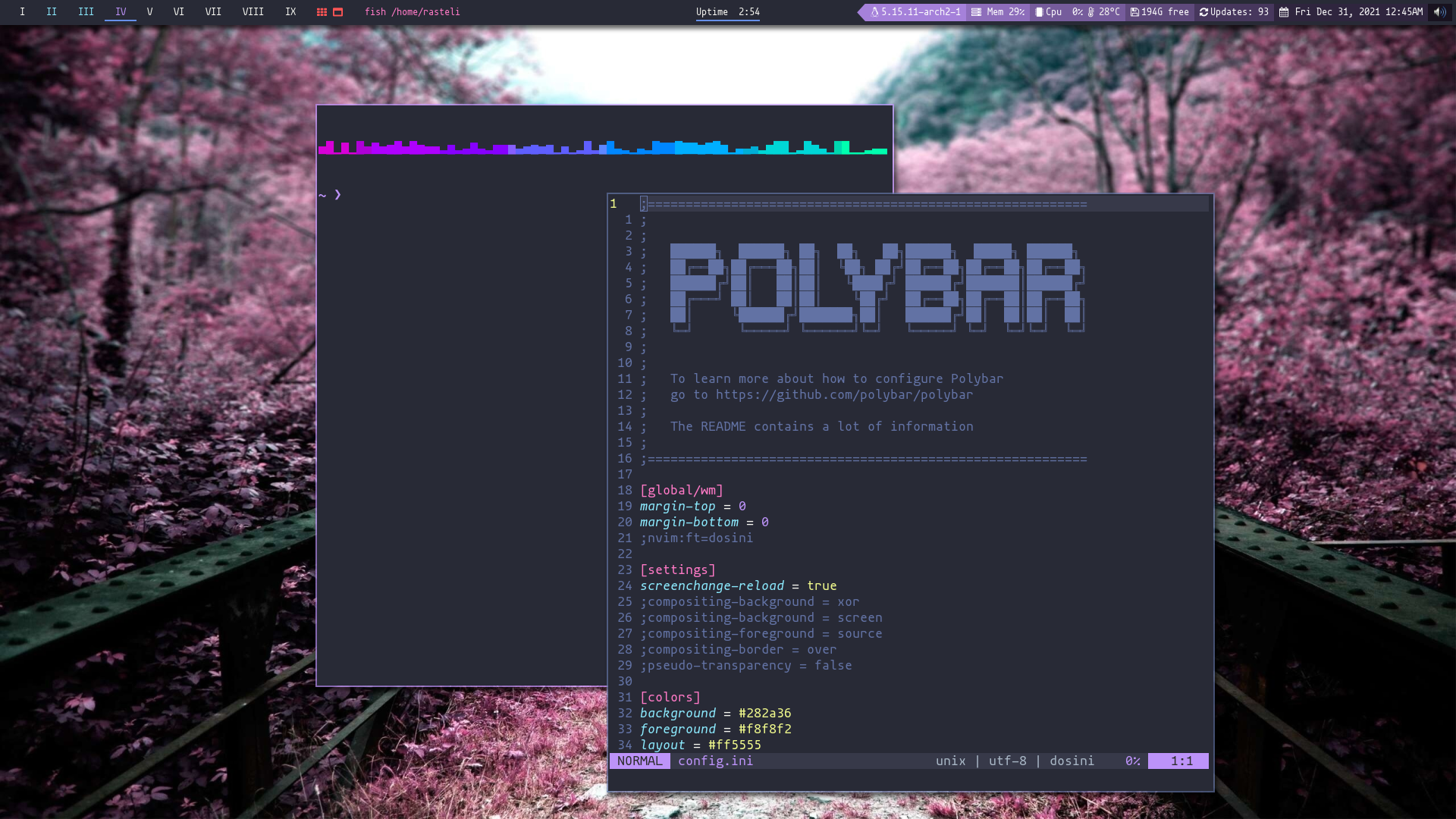Switch to workspace VIII

pyautogui.click(x=253, y=11)
